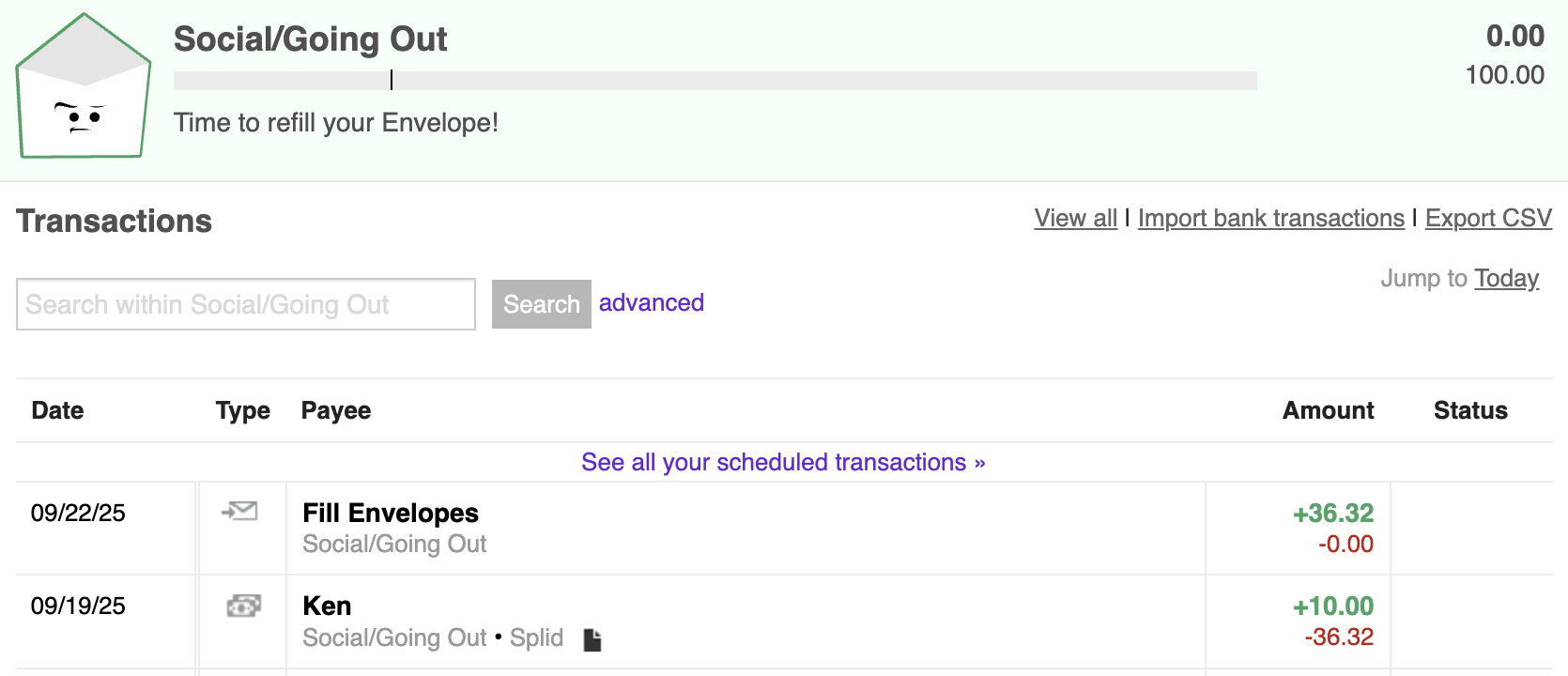Open advanced search options

(x=651, y=302)
